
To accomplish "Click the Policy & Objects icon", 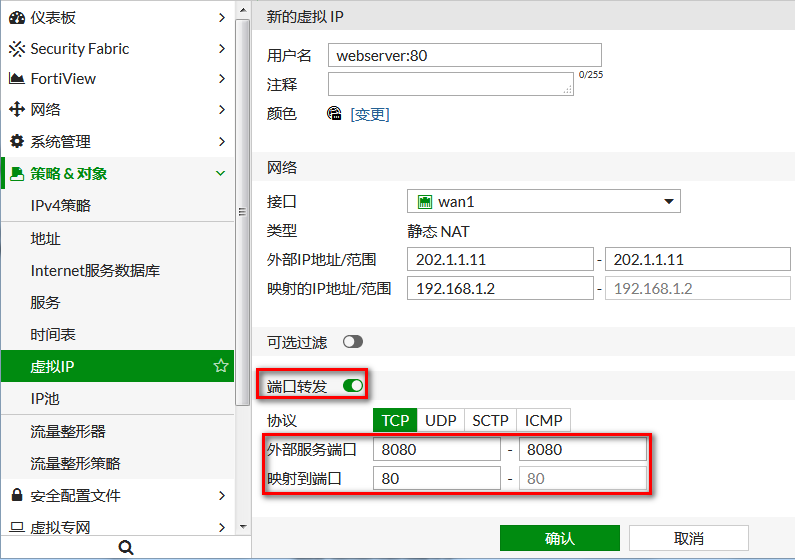I will click(x=17, y=173).
